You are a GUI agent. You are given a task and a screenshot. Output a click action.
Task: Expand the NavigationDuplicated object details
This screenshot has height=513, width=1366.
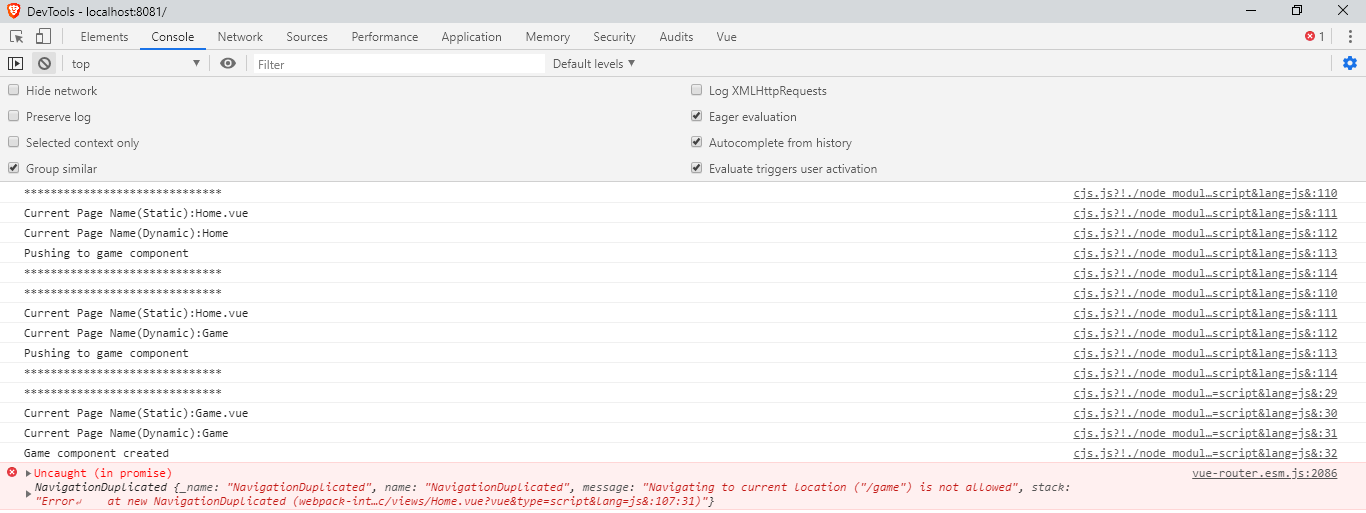coord(29,494)
